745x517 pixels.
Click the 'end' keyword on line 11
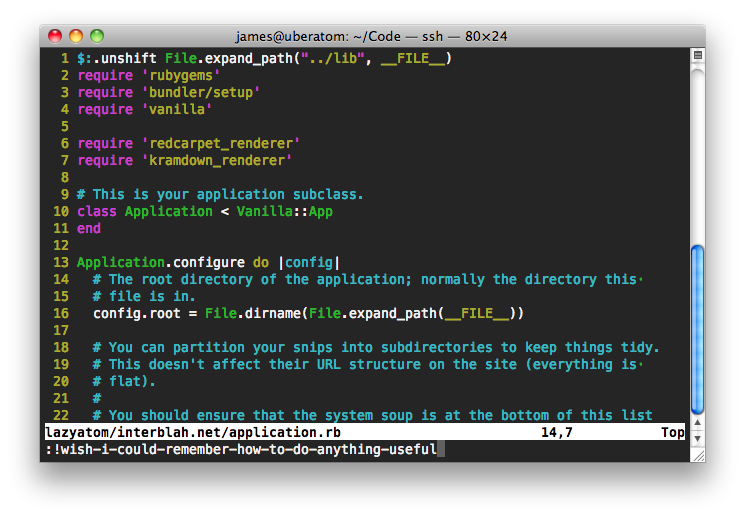89,229
